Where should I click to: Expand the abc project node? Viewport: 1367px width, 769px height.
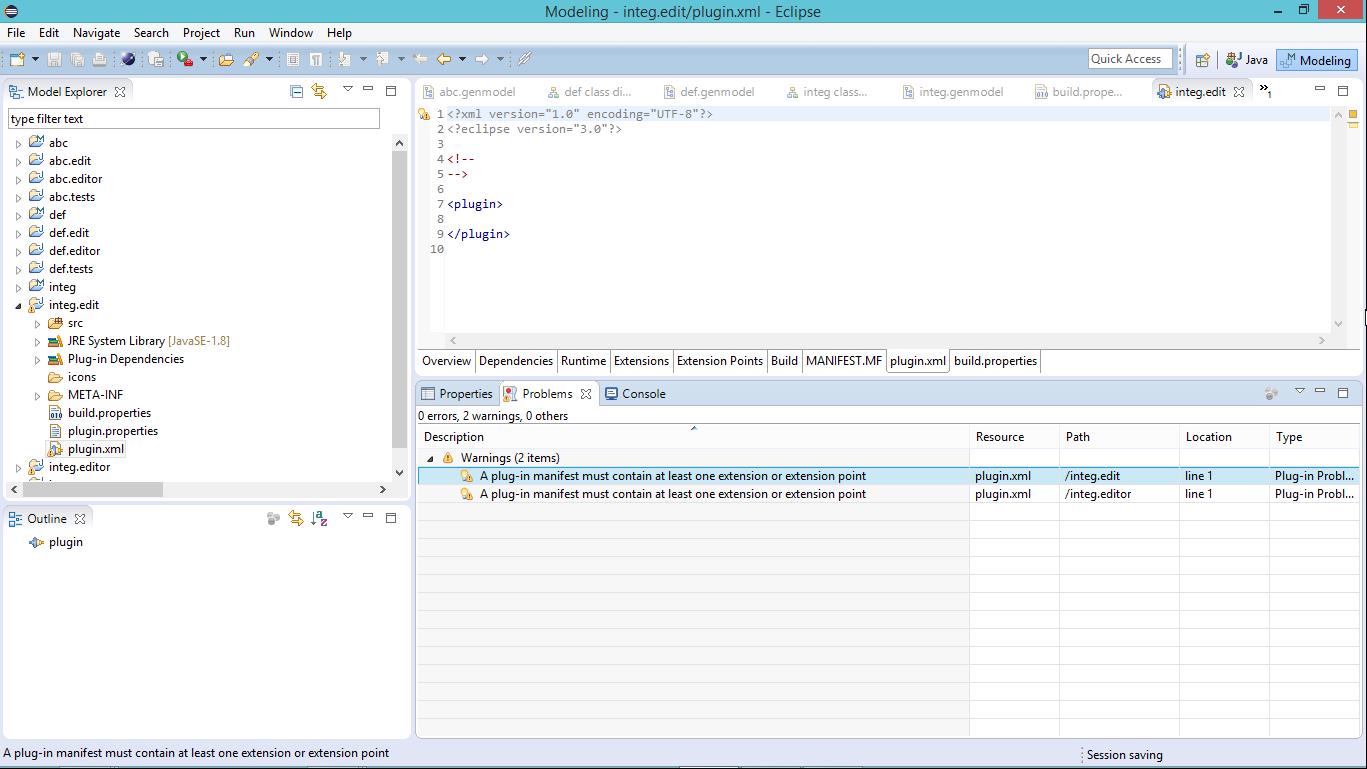[18, 143]
